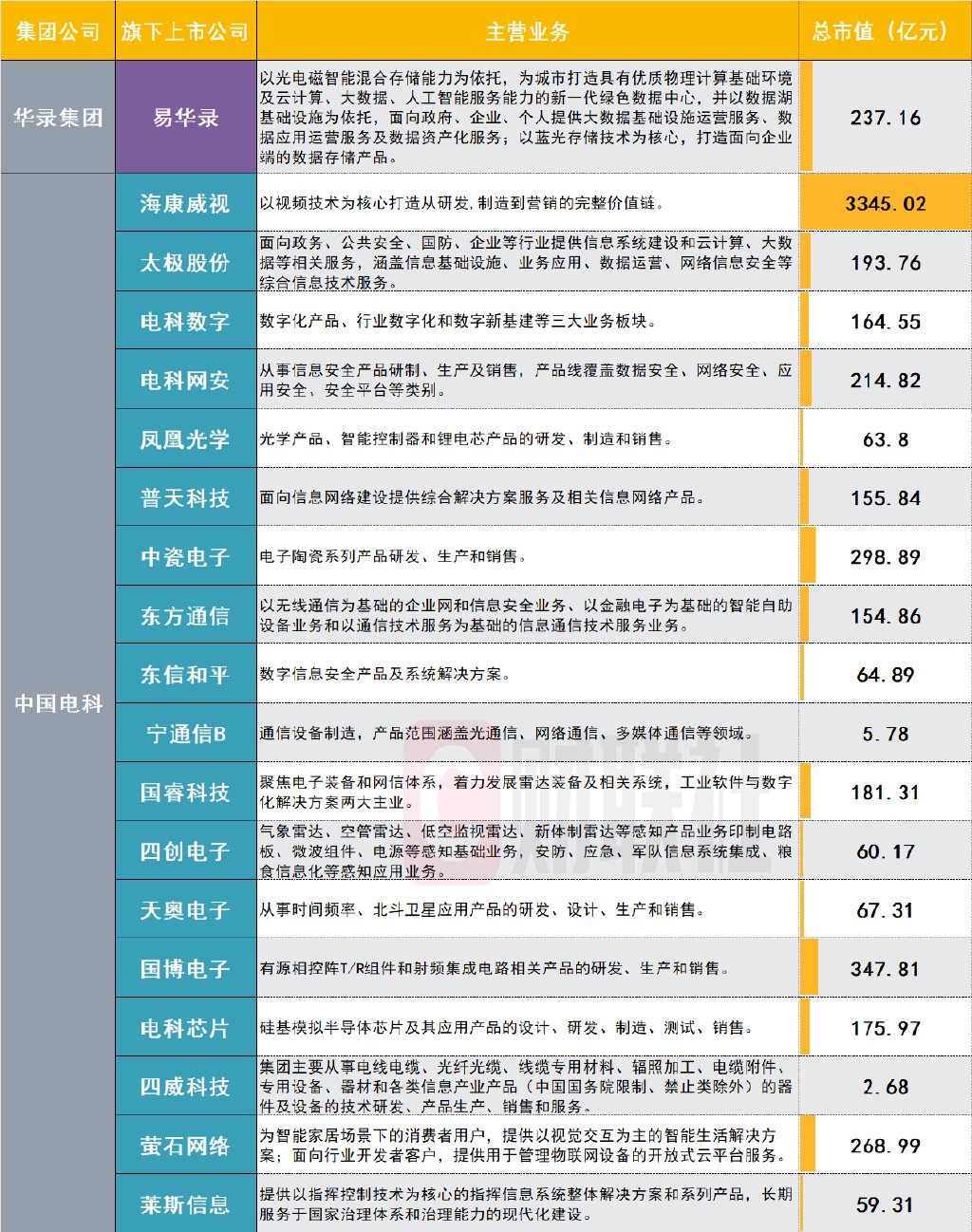Click the 华录集团 group company cell
The image size is (972, 1232).
(58, 118)
